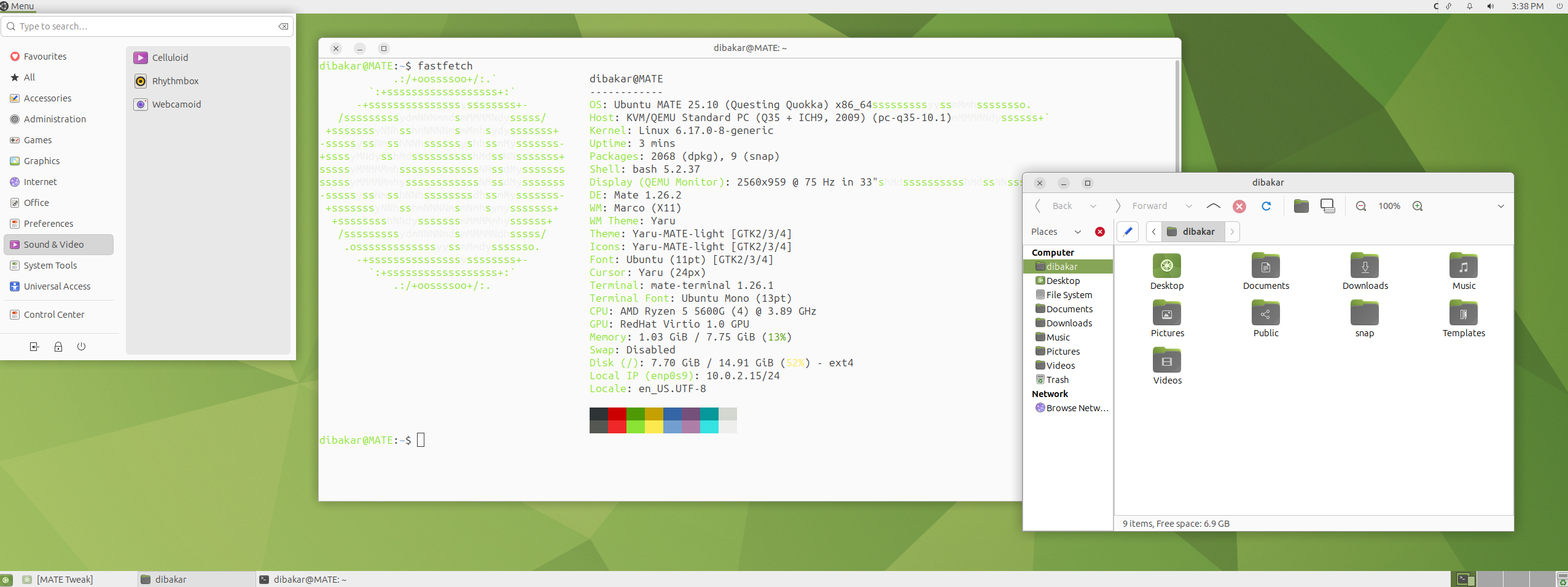Open the Places sidebar dropdown
This screenshot has width=1568, height=587.
[1078, 232]
